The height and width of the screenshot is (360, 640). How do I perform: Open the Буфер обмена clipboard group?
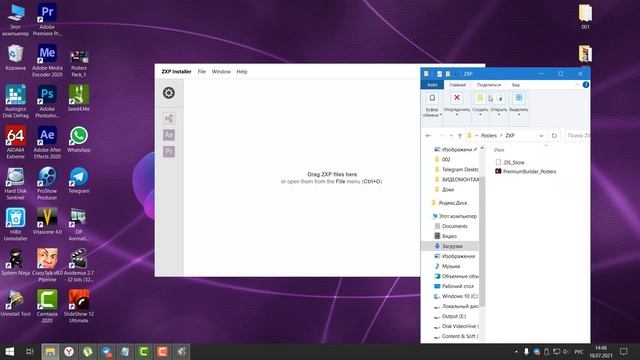pos(432,104)
